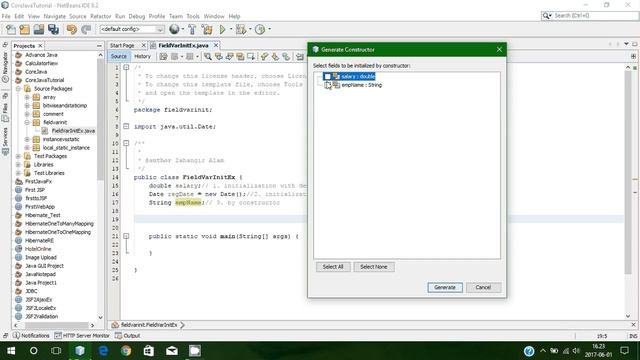Collapse the Source Packages tree node

[18, 89]
